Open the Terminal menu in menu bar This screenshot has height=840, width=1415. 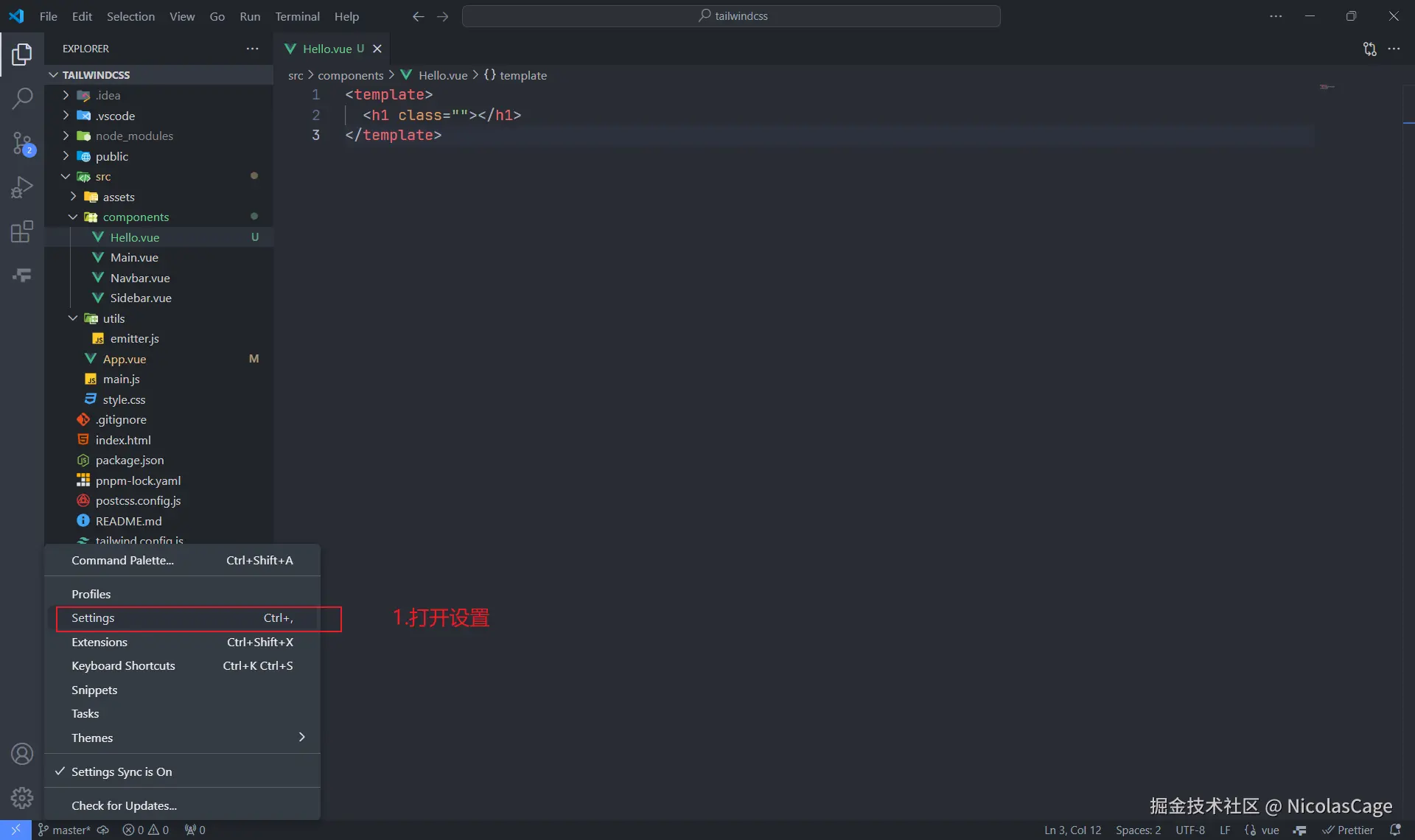pos(297,16)
